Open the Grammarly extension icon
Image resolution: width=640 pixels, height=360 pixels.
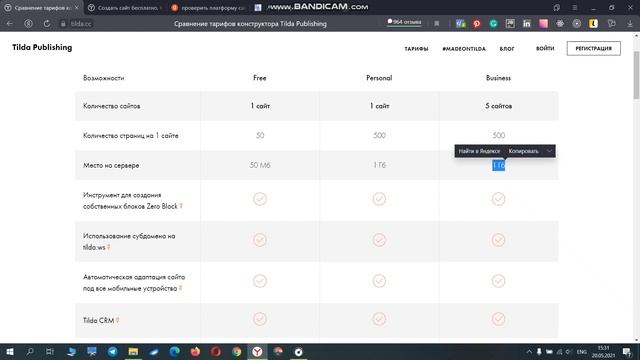[493, 24]
